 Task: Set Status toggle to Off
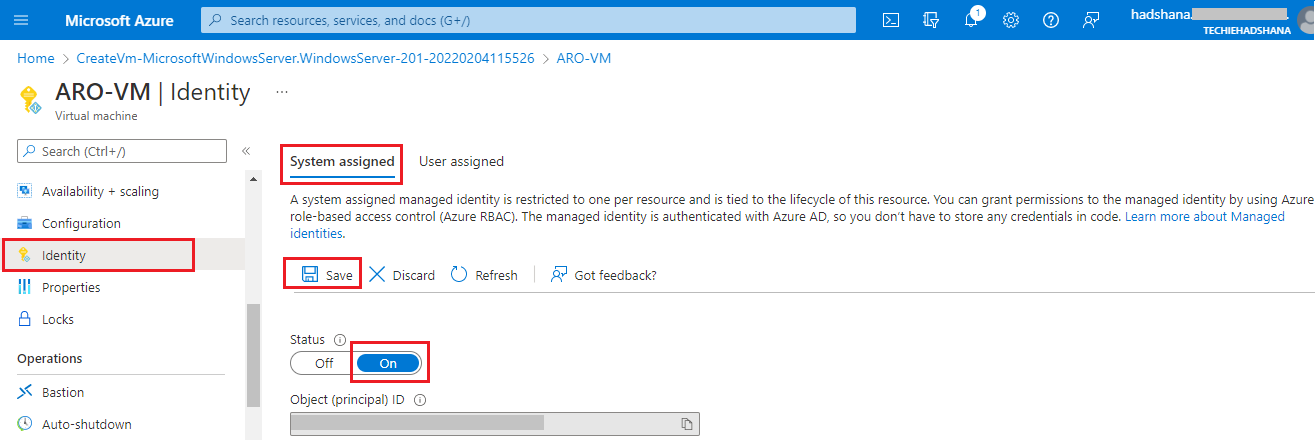[x=324, y=363]
